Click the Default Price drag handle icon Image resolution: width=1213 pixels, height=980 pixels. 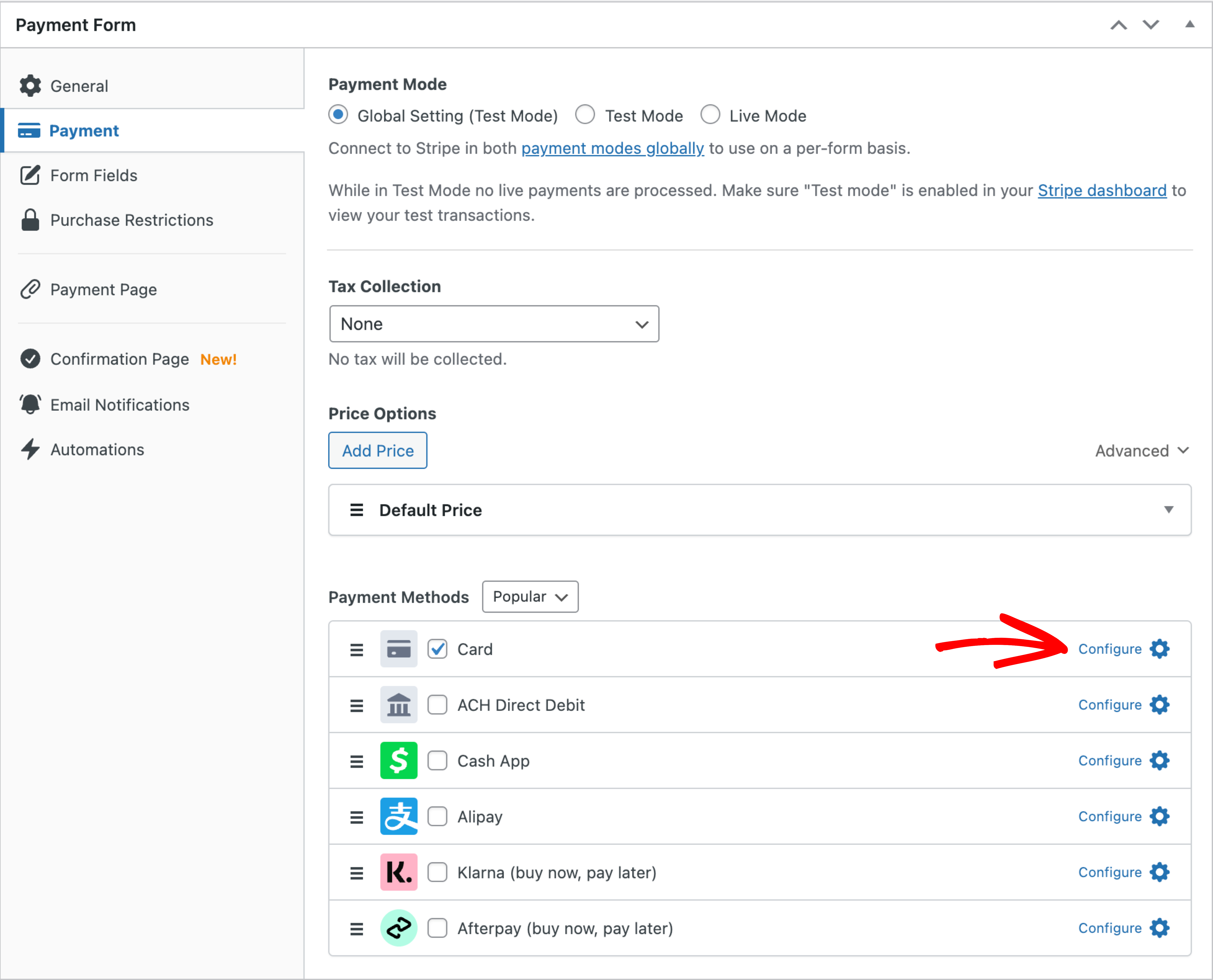click(356, 510)
